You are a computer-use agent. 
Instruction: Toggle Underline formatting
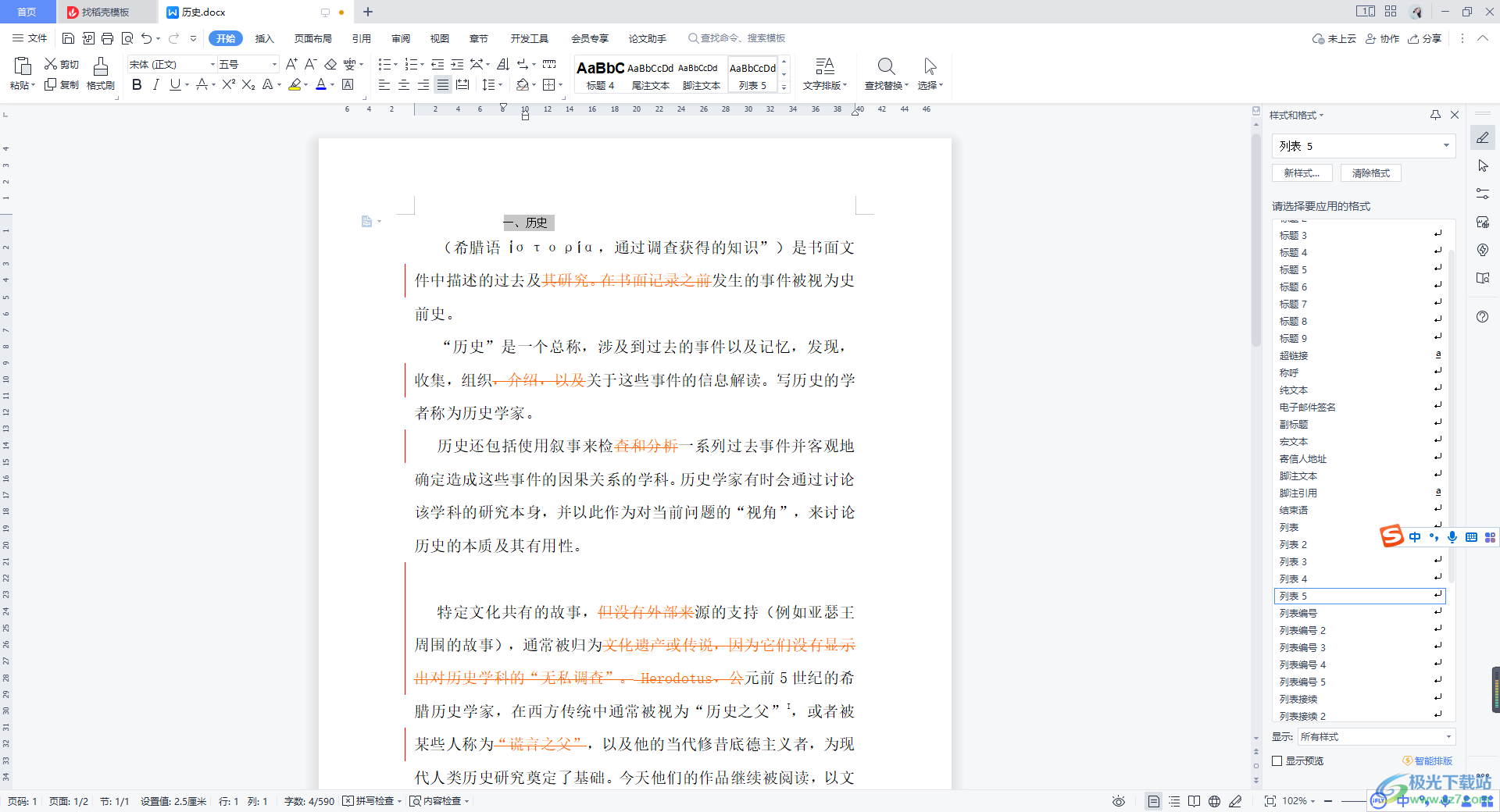click(x=175, y=84)
